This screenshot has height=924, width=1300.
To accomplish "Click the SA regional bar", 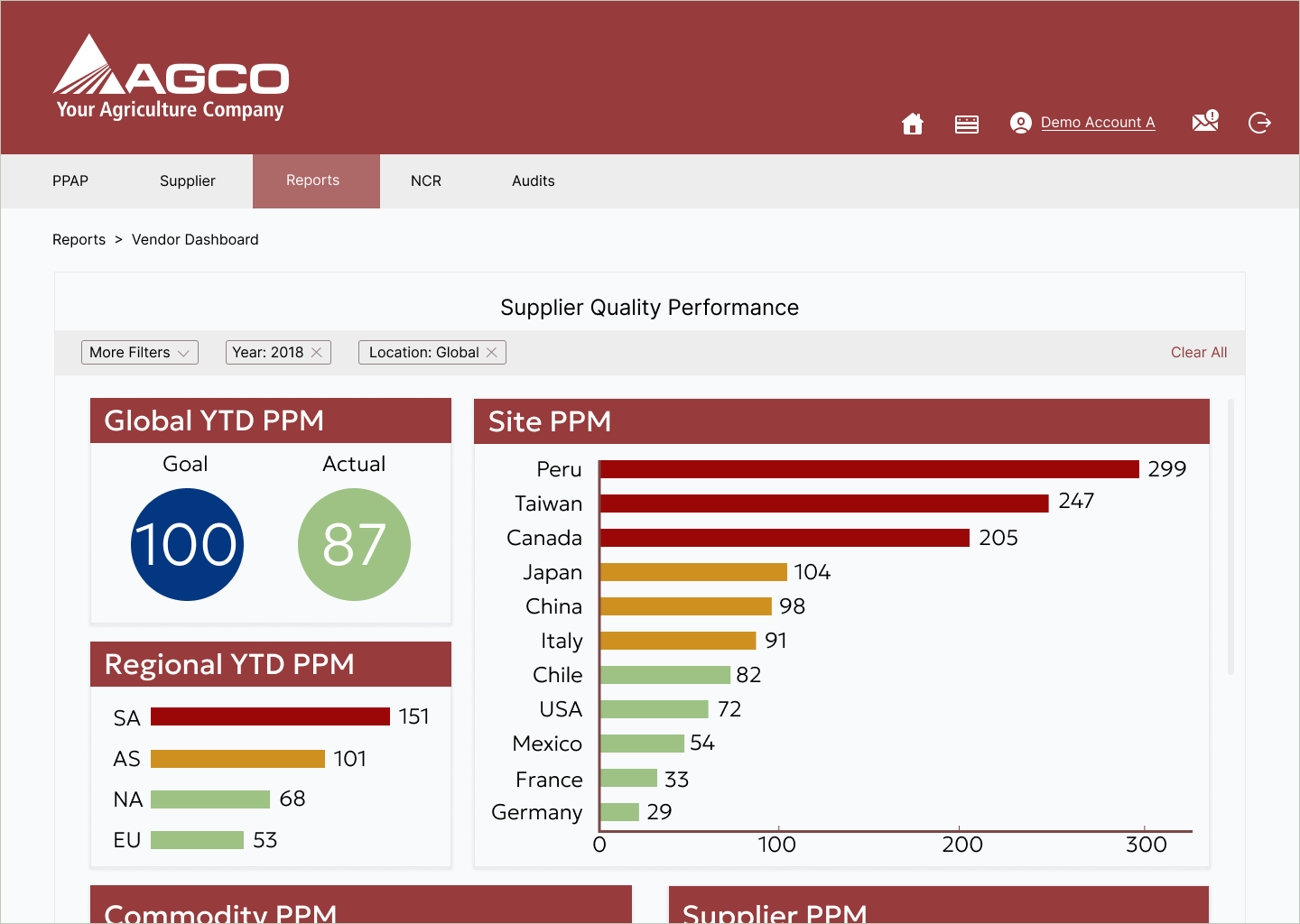I will (270, 716).
